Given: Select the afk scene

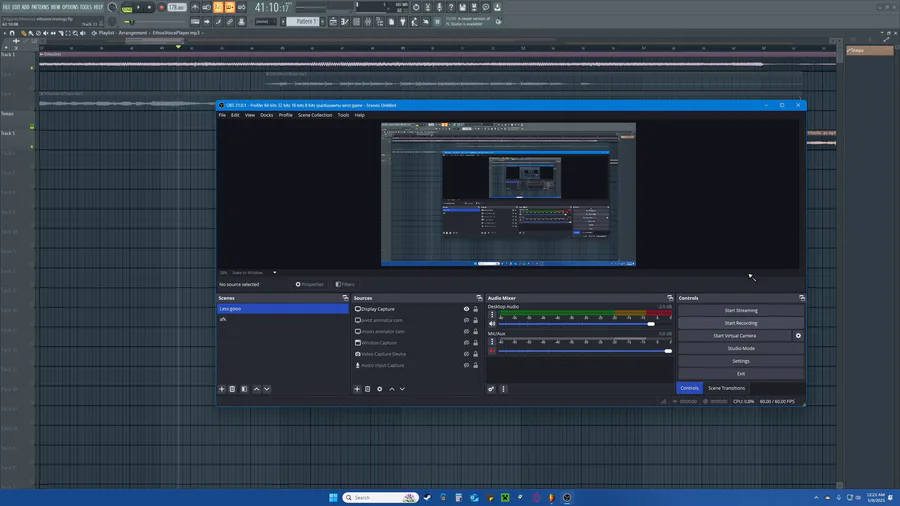Looking at the screenshot, I should (x=283, y=320).
